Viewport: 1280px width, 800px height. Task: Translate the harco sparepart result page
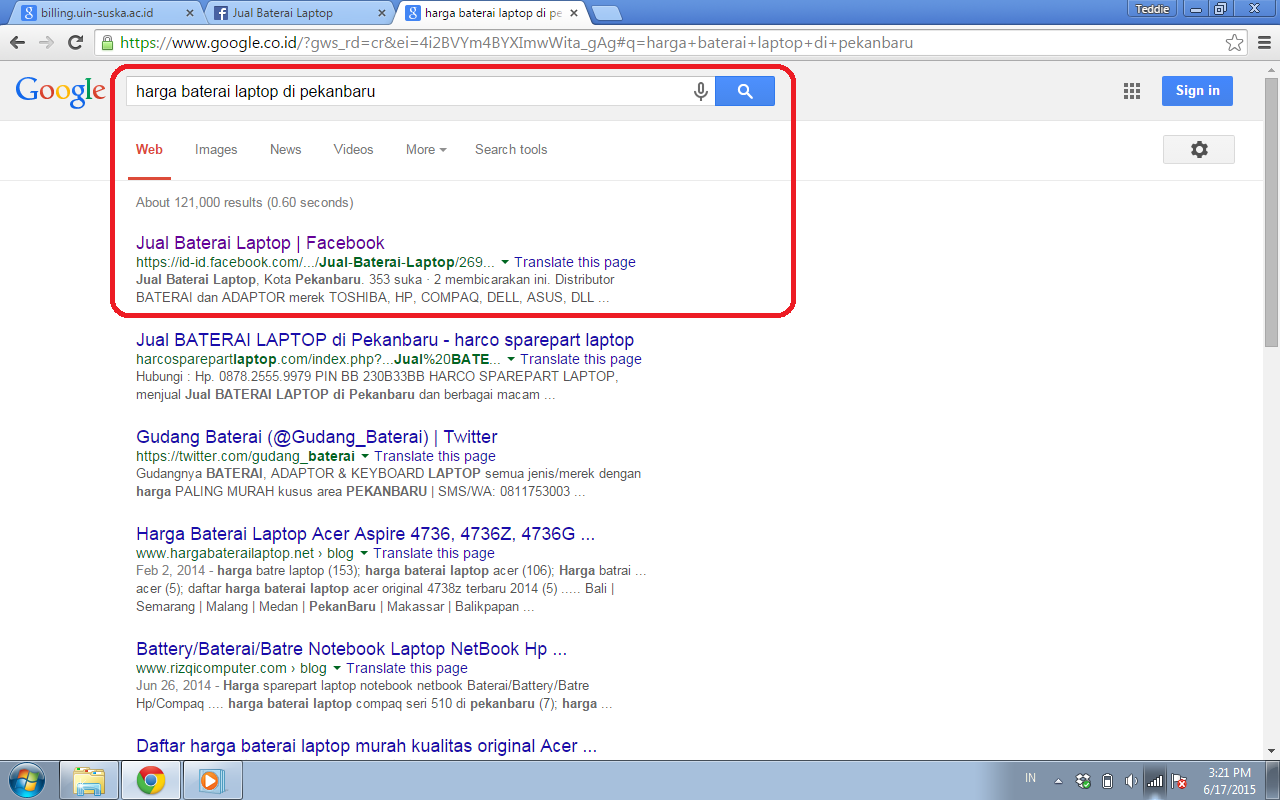pyautogui.click(x=581, y=359)
